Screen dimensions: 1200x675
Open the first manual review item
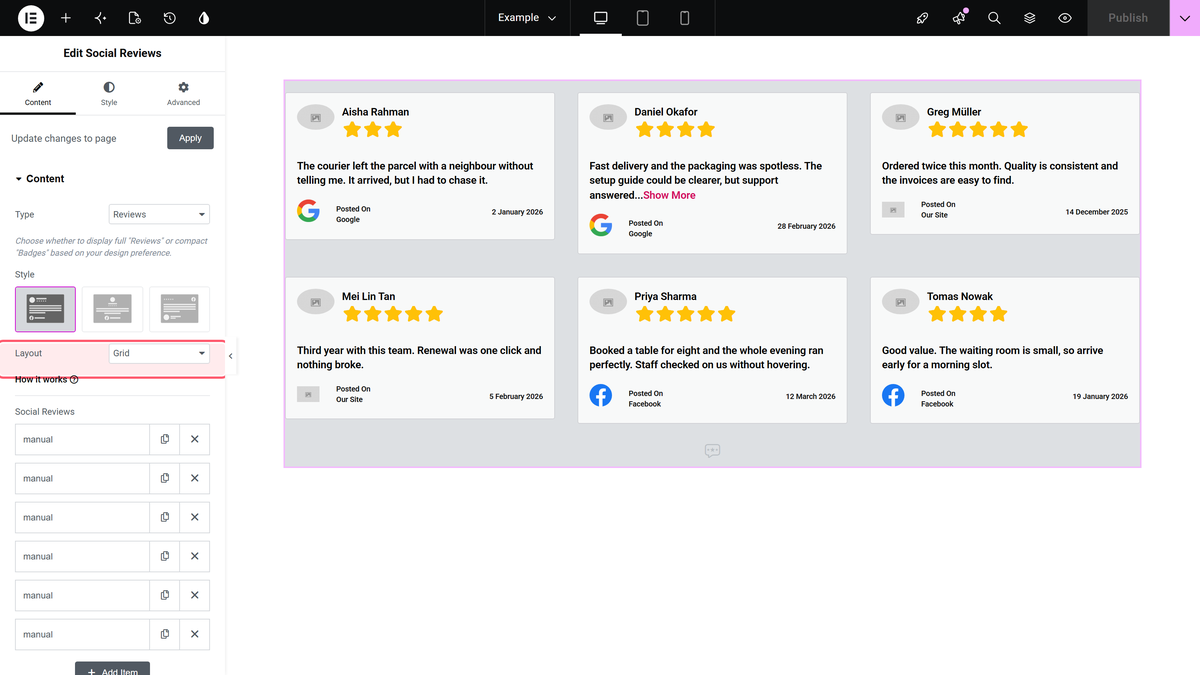click(82, 439)
